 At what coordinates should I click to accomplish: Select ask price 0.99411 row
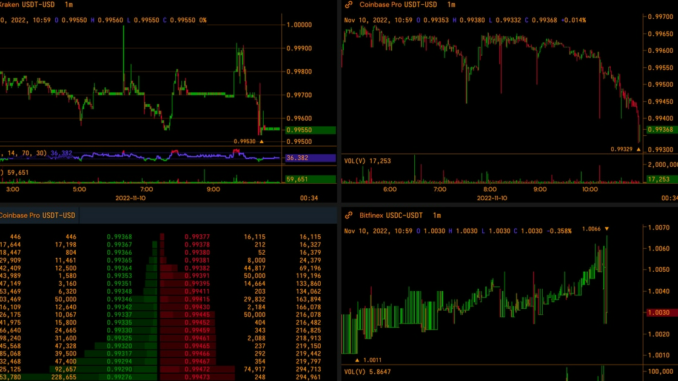[x=197, y=291]
